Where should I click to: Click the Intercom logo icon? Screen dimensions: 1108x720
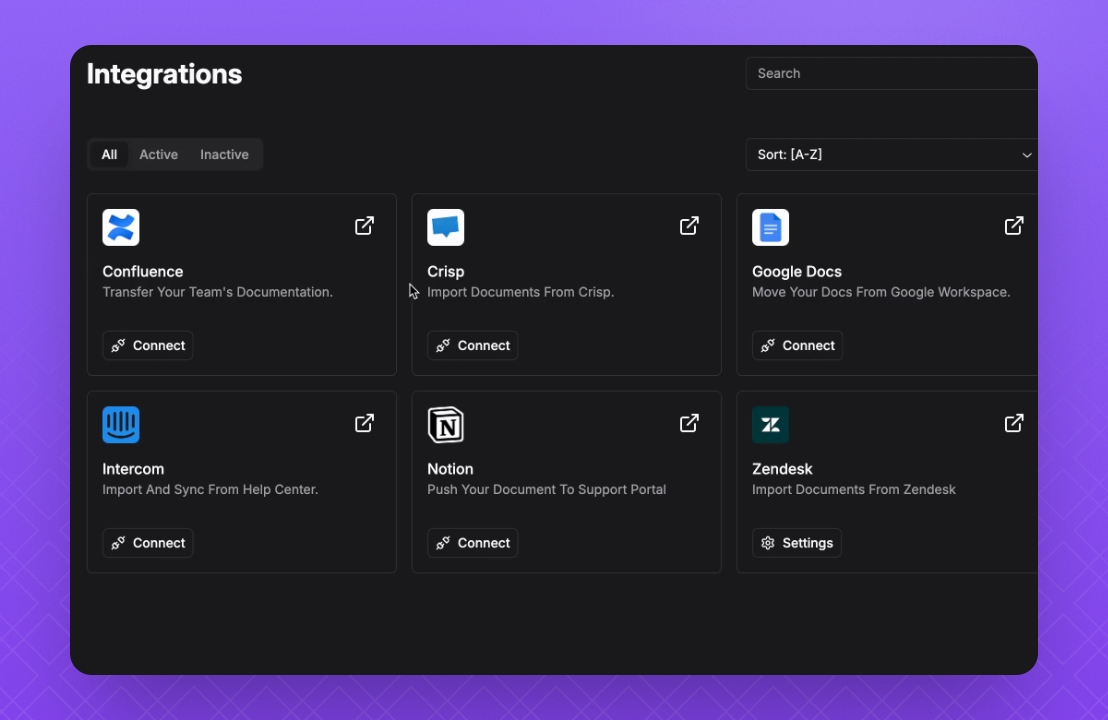point(121,425)
